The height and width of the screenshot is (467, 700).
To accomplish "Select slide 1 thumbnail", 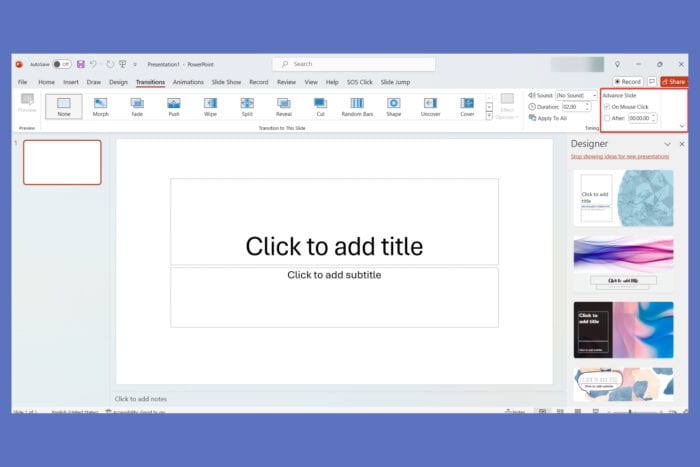I will click(x=62, y=162).
